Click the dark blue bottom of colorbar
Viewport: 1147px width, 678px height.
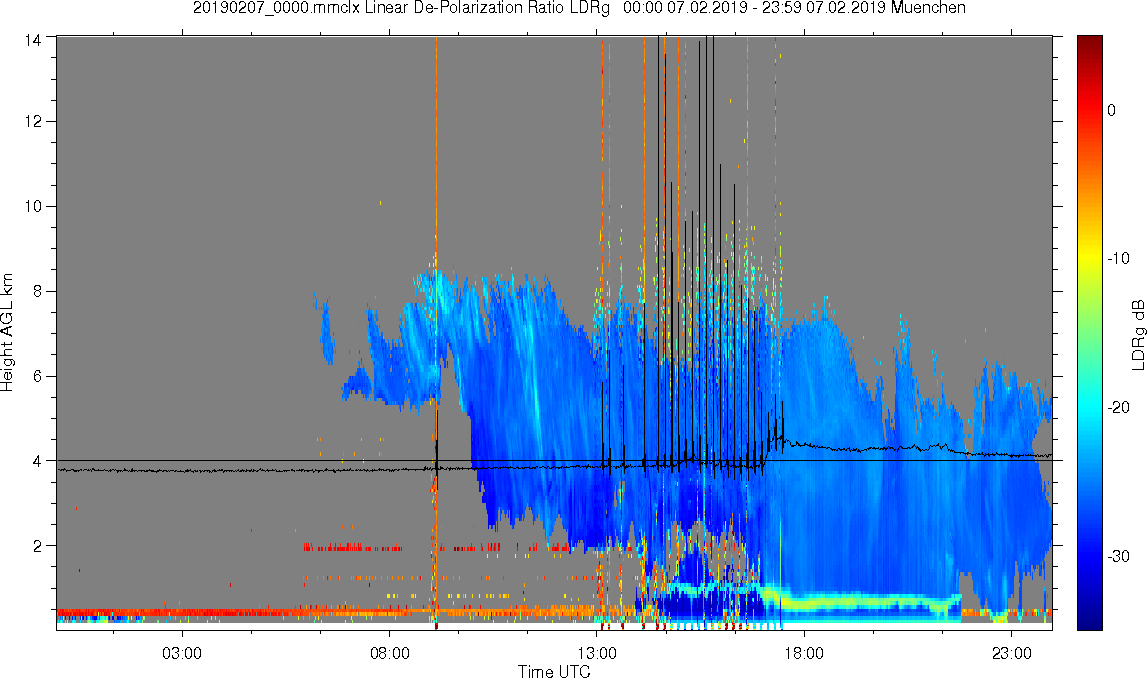[1089, 618]
